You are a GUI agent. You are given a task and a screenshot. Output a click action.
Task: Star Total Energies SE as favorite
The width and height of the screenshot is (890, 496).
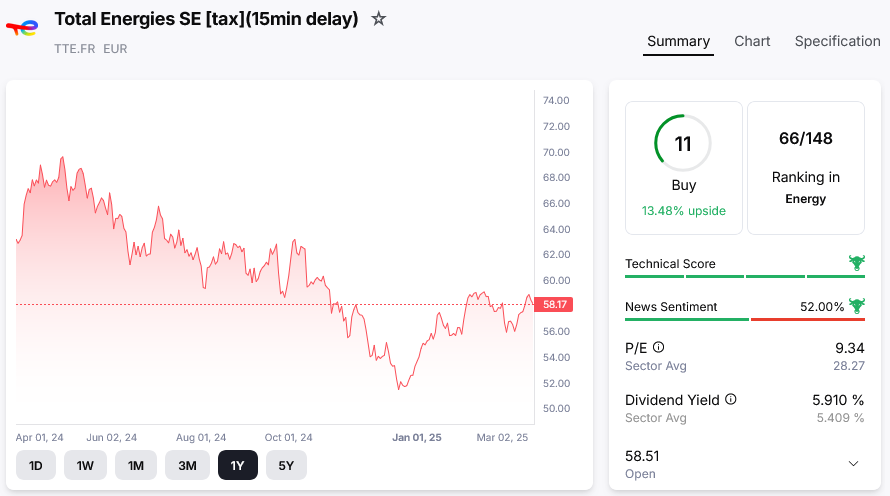(379, 19)
